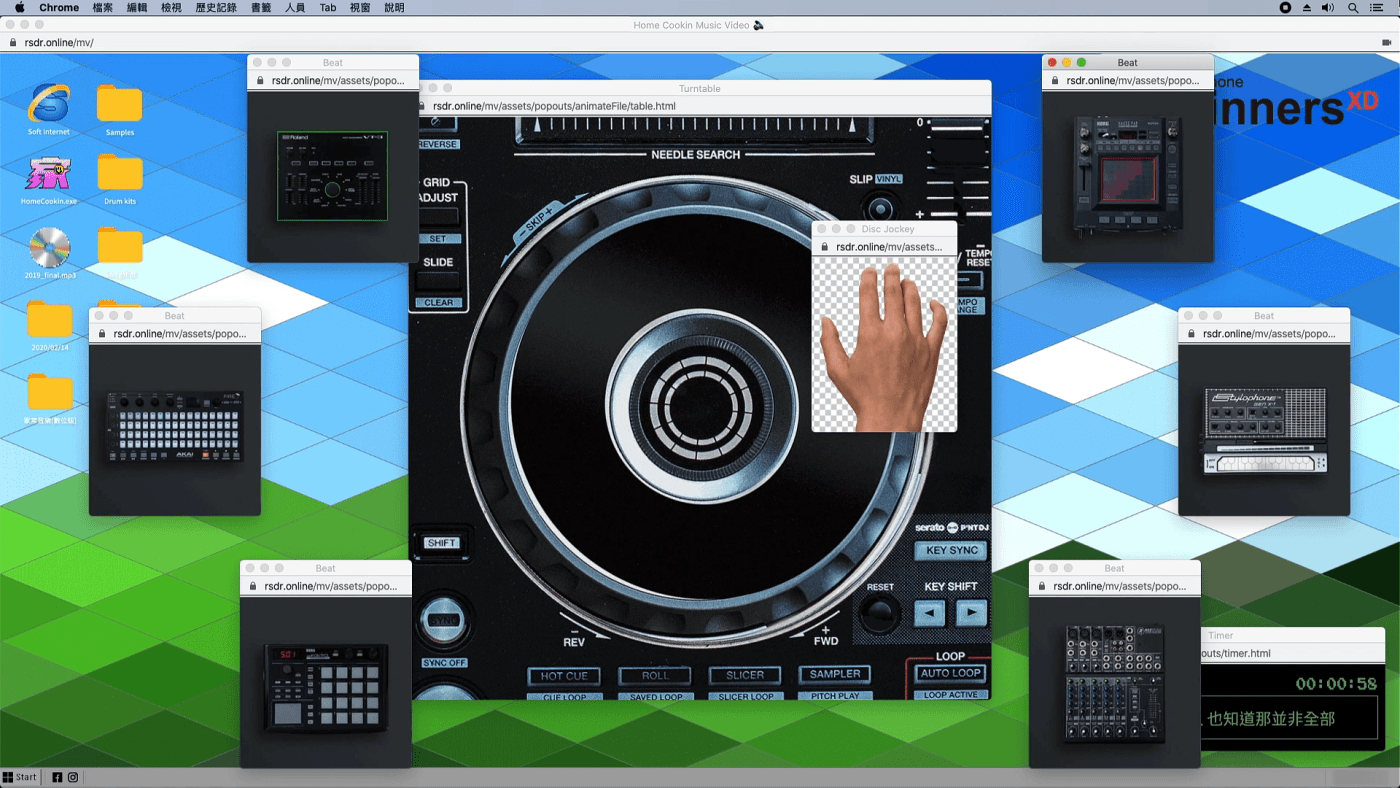Click the PITCH PLAY label
The image size is (1400, 788).
click(835, 696)
